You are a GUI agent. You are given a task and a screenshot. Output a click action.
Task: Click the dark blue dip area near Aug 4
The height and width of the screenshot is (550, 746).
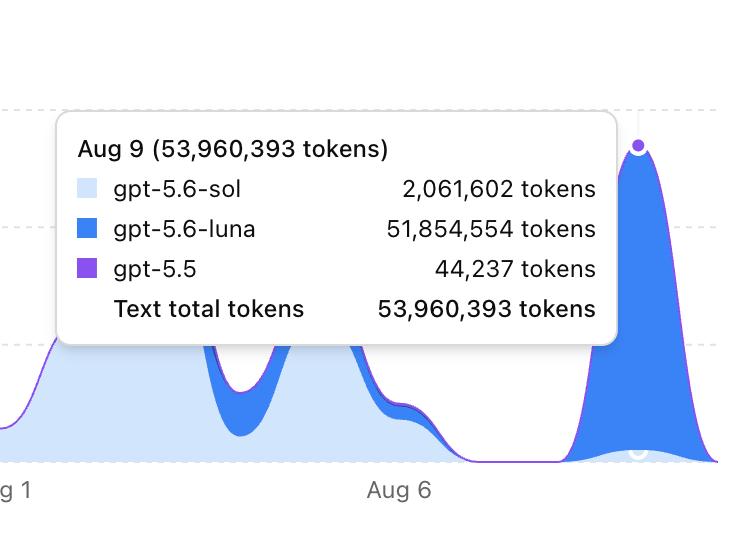(x=242, y=413)
